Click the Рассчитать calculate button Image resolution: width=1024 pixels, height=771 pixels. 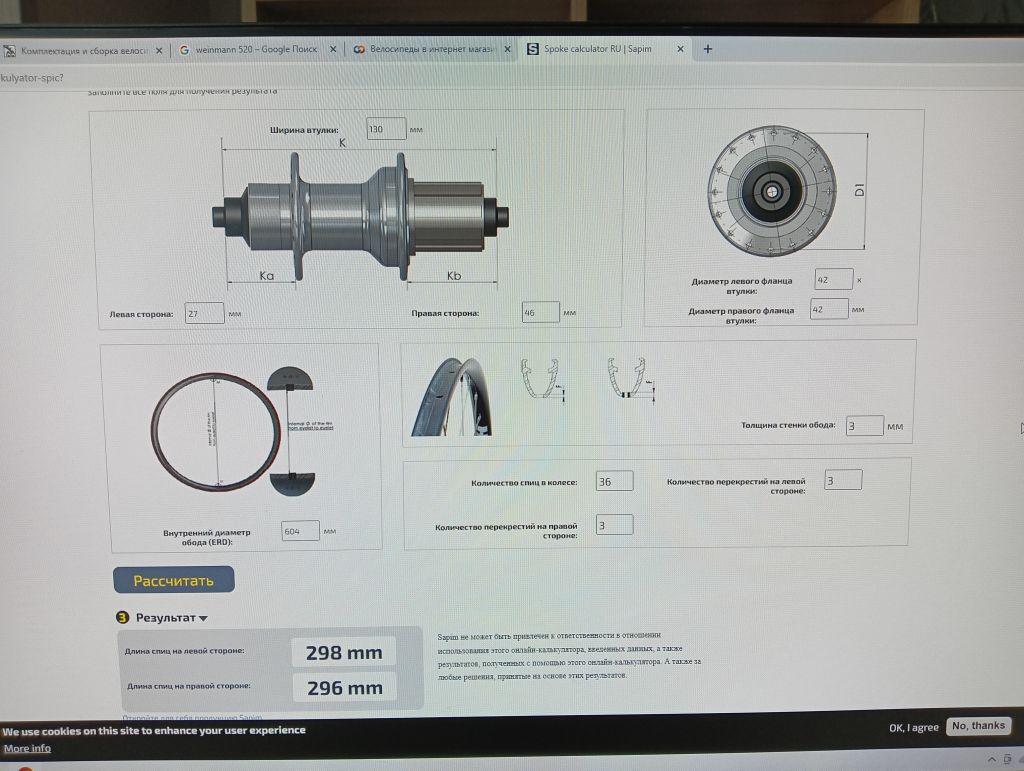click(173, 580)
